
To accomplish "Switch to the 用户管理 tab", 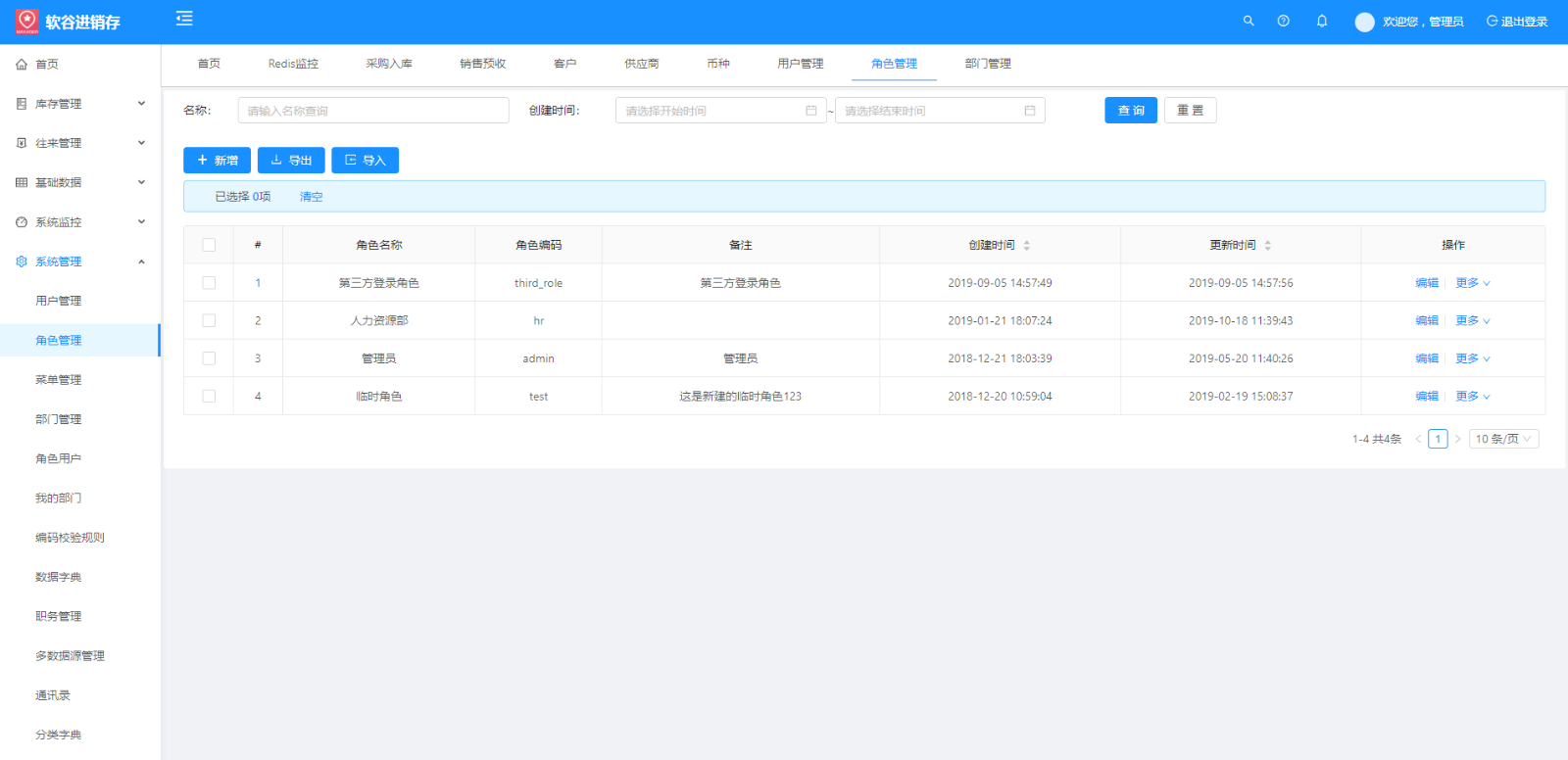I will 801,64.
